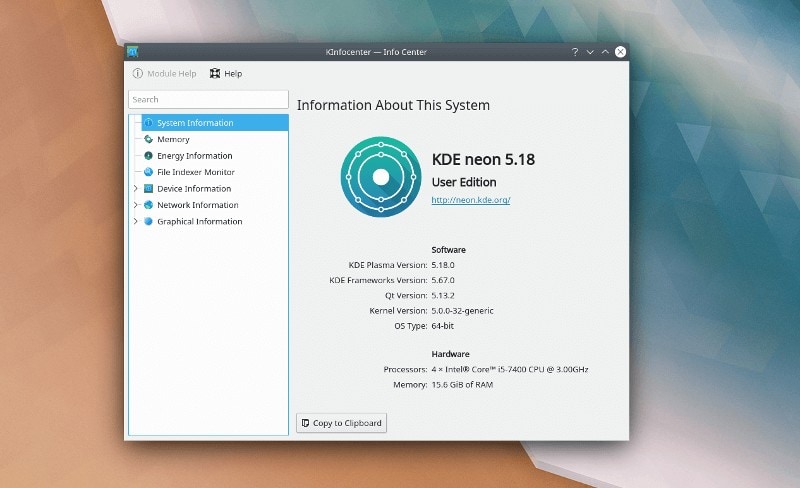The height and width of the screenshot is (488, 800).
Task: Click the Kernel Version value 5.0.0-32-generic
Action: (x=462, y=310)
